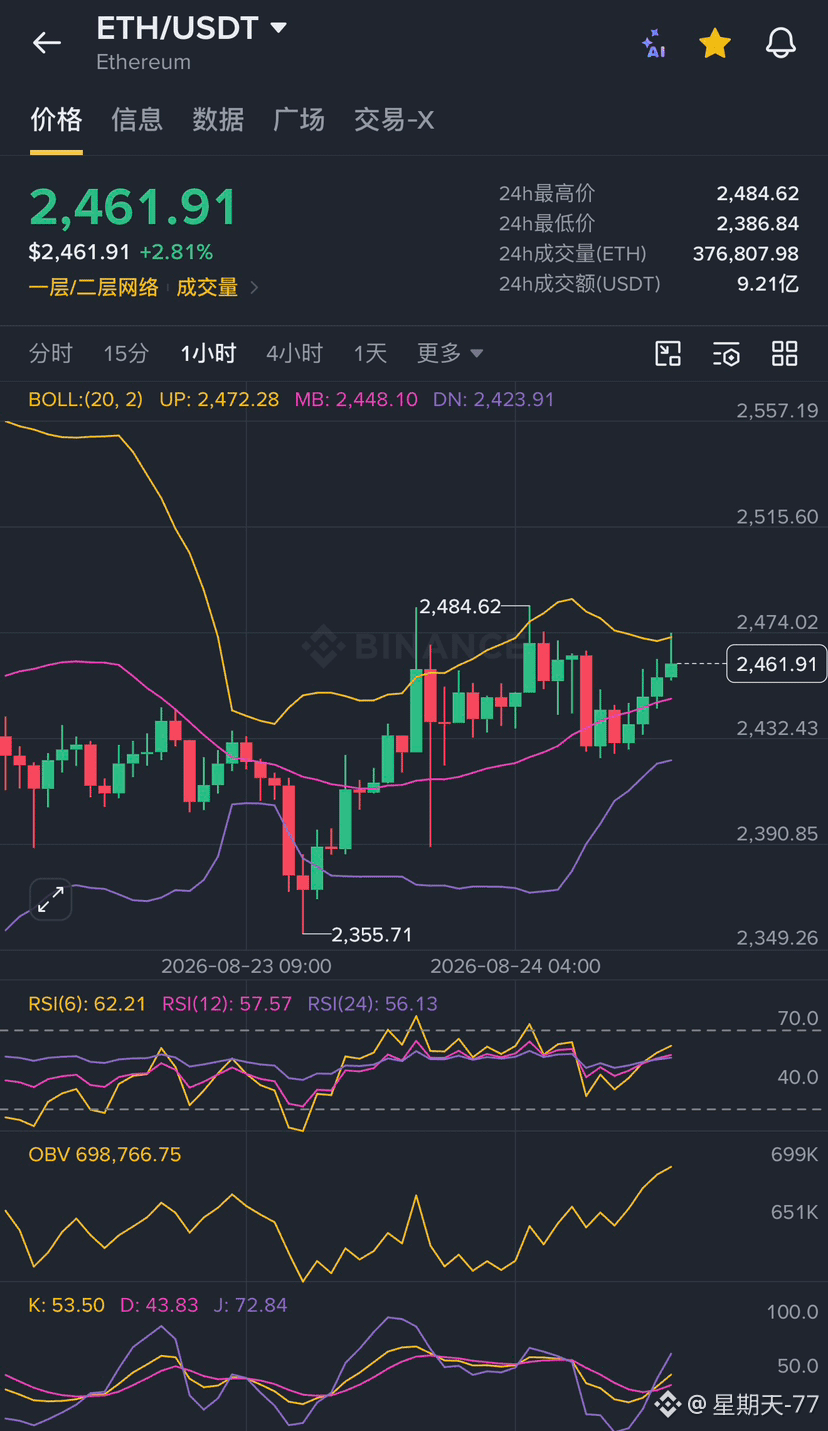Tap the large 2,461.91 price
This screenshot has width=828, height=1431.
pos(133,208)
